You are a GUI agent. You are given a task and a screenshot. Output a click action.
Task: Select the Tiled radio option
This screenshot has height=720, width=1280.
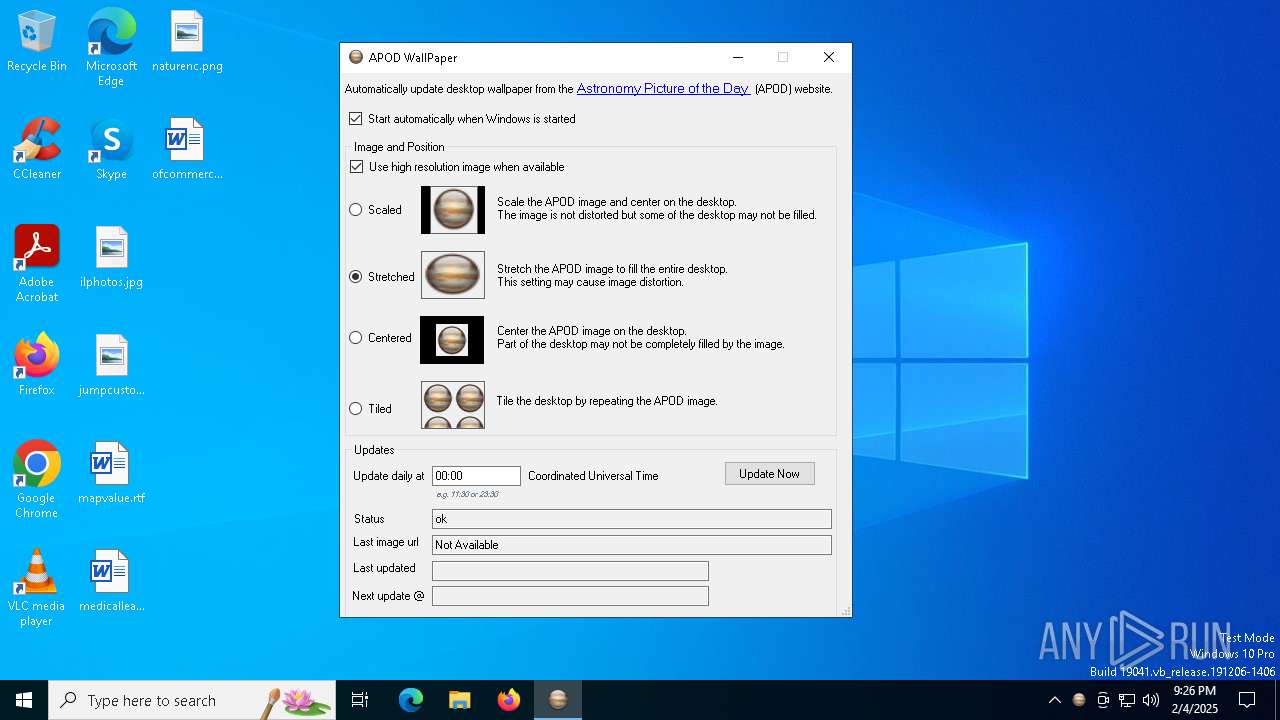pos(370,408)
